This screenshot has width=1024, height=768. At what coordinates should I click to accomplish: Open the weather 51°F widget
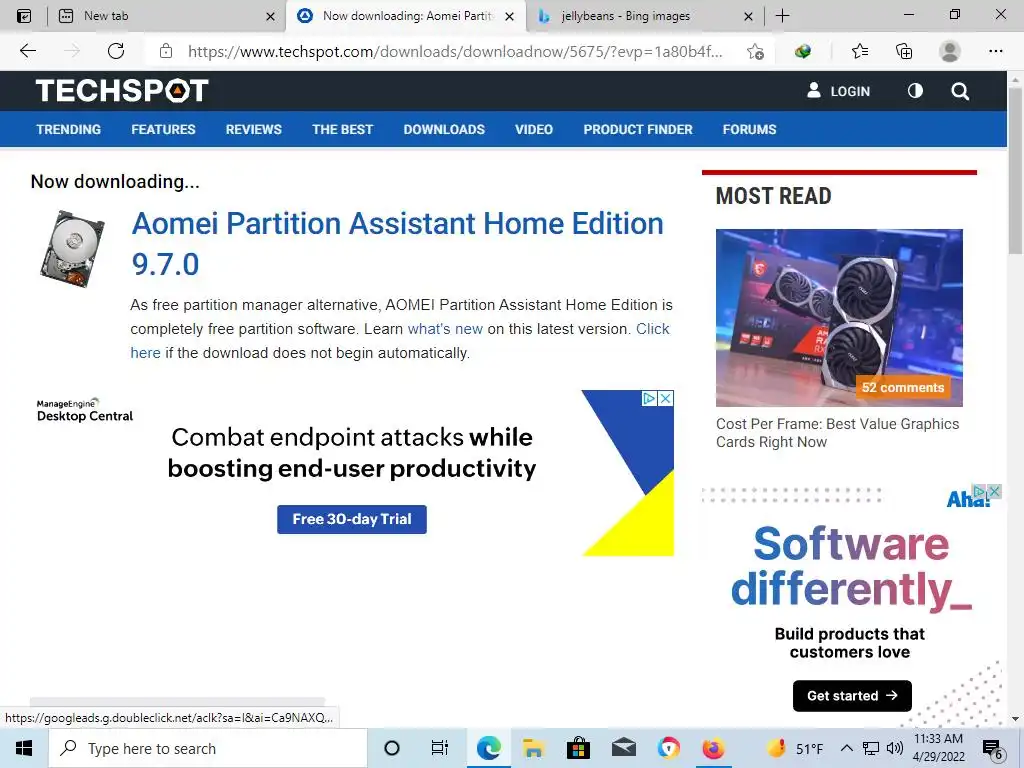(x=794, y=748)
